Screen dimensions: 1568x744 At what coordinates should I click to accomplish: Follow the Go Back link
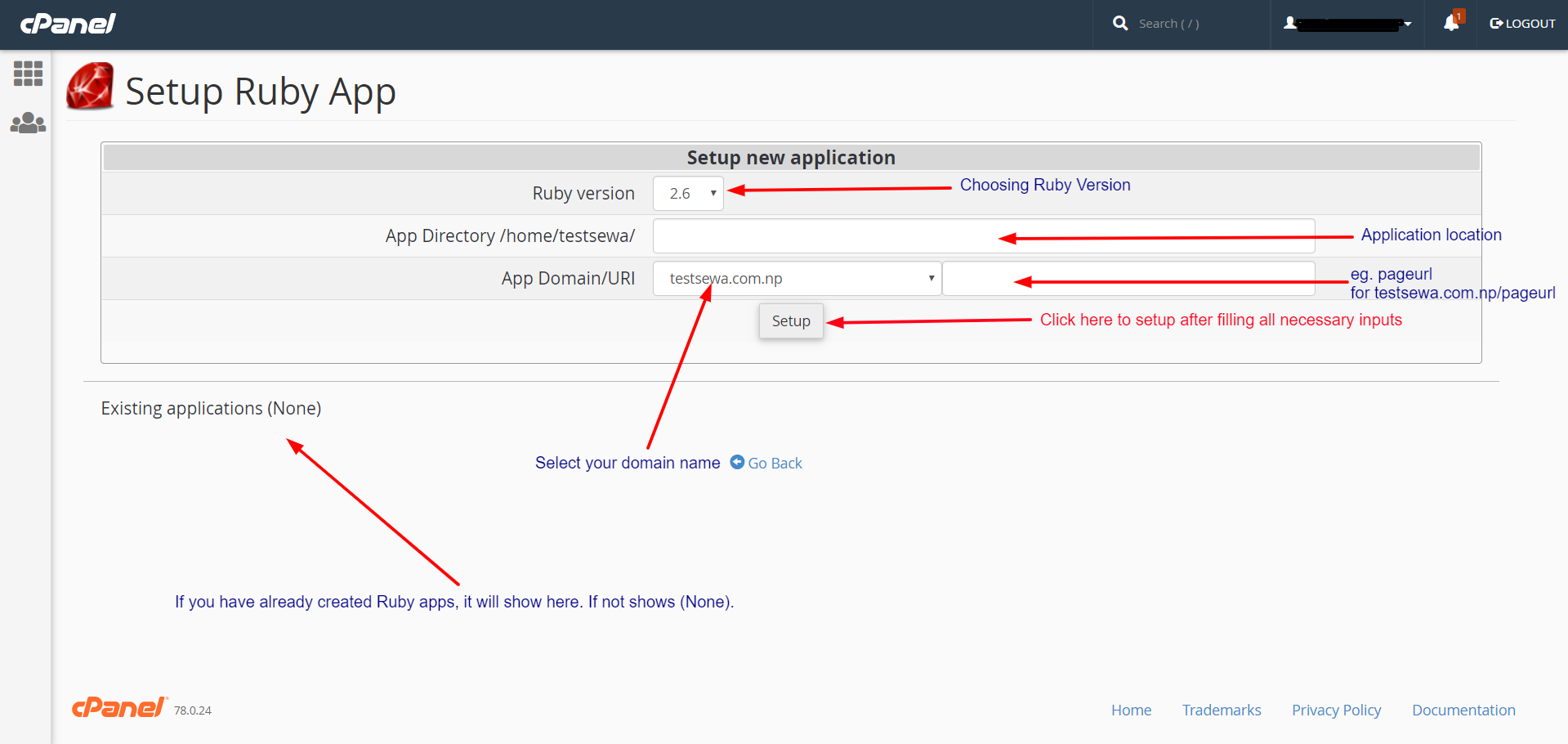[x=775, y=464]
